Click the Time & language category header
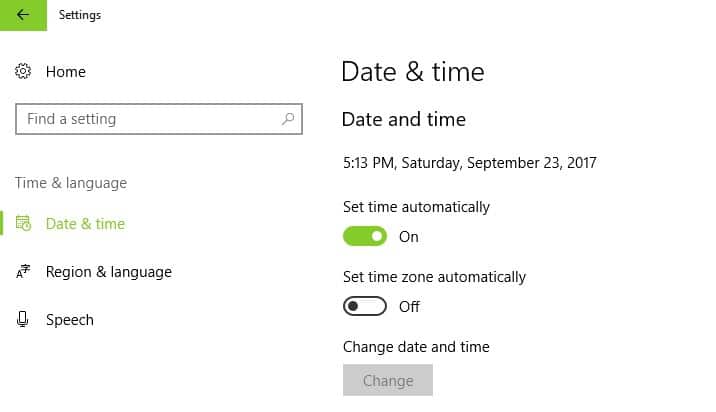The image size is (716, 412). [71, 183]
